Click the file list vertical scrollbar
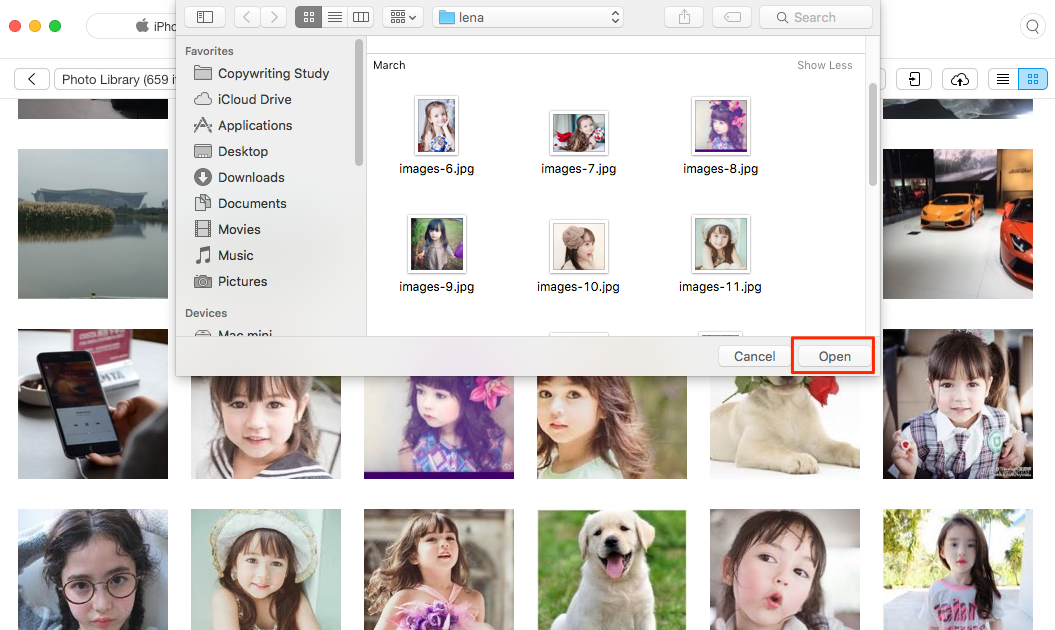Viewport: 1055px width, 630px height. pyautogui.click(x=873, y=134)
